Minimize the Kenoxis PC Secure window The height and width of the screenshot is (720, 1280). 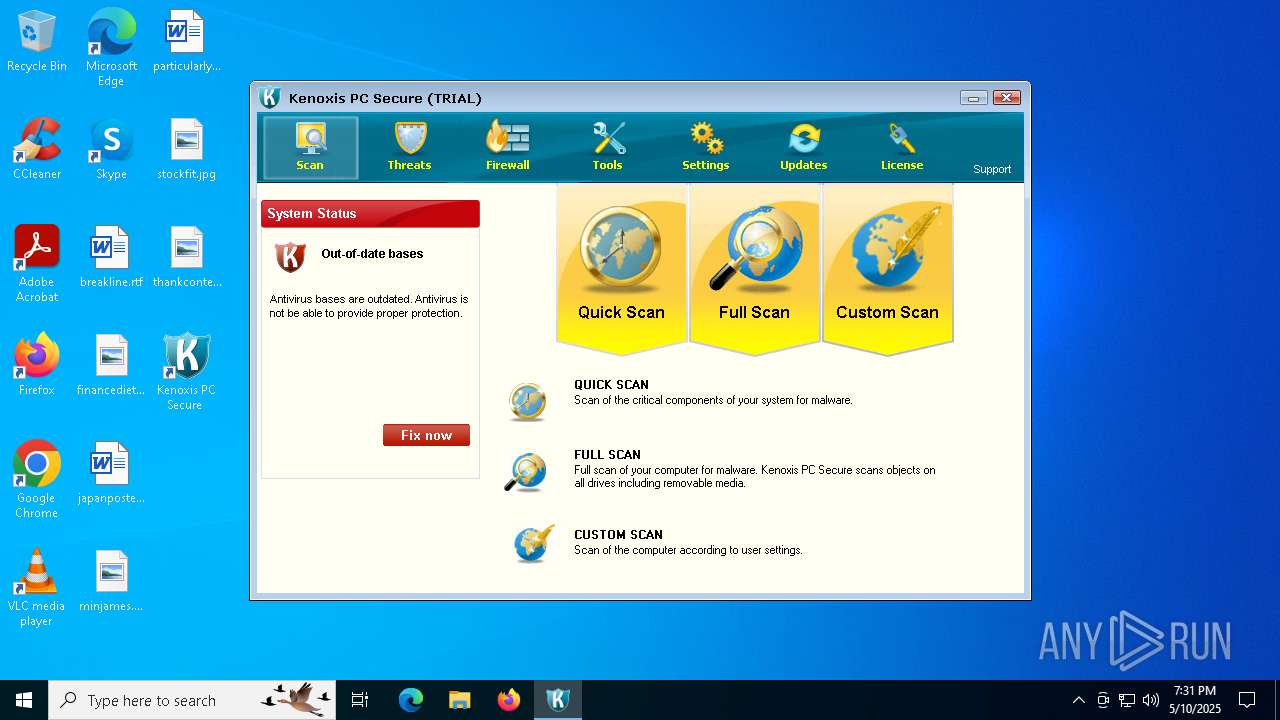point(974,98)
